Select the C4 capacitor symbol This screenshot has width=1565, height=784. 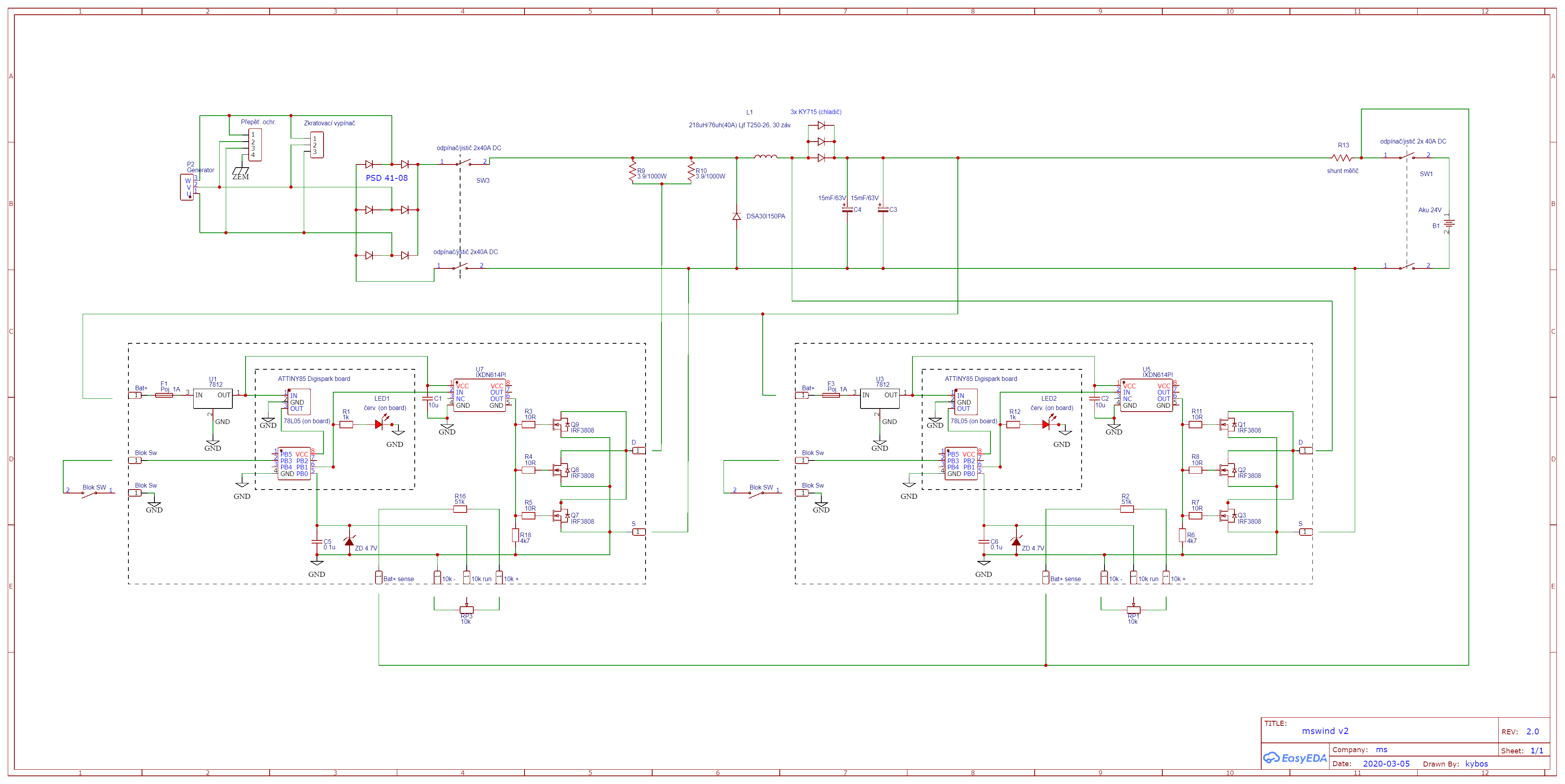(847, 209)
